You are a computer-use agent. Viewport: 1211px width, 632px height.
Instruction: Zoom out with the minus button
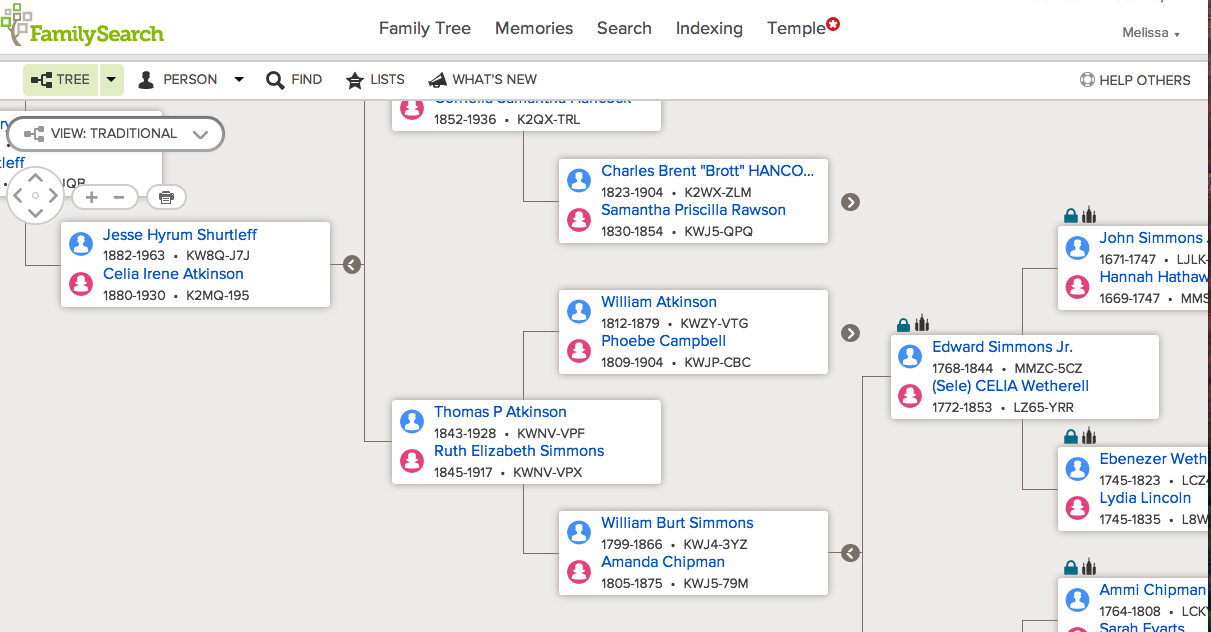pyautogui.click(x=119, y=197)
